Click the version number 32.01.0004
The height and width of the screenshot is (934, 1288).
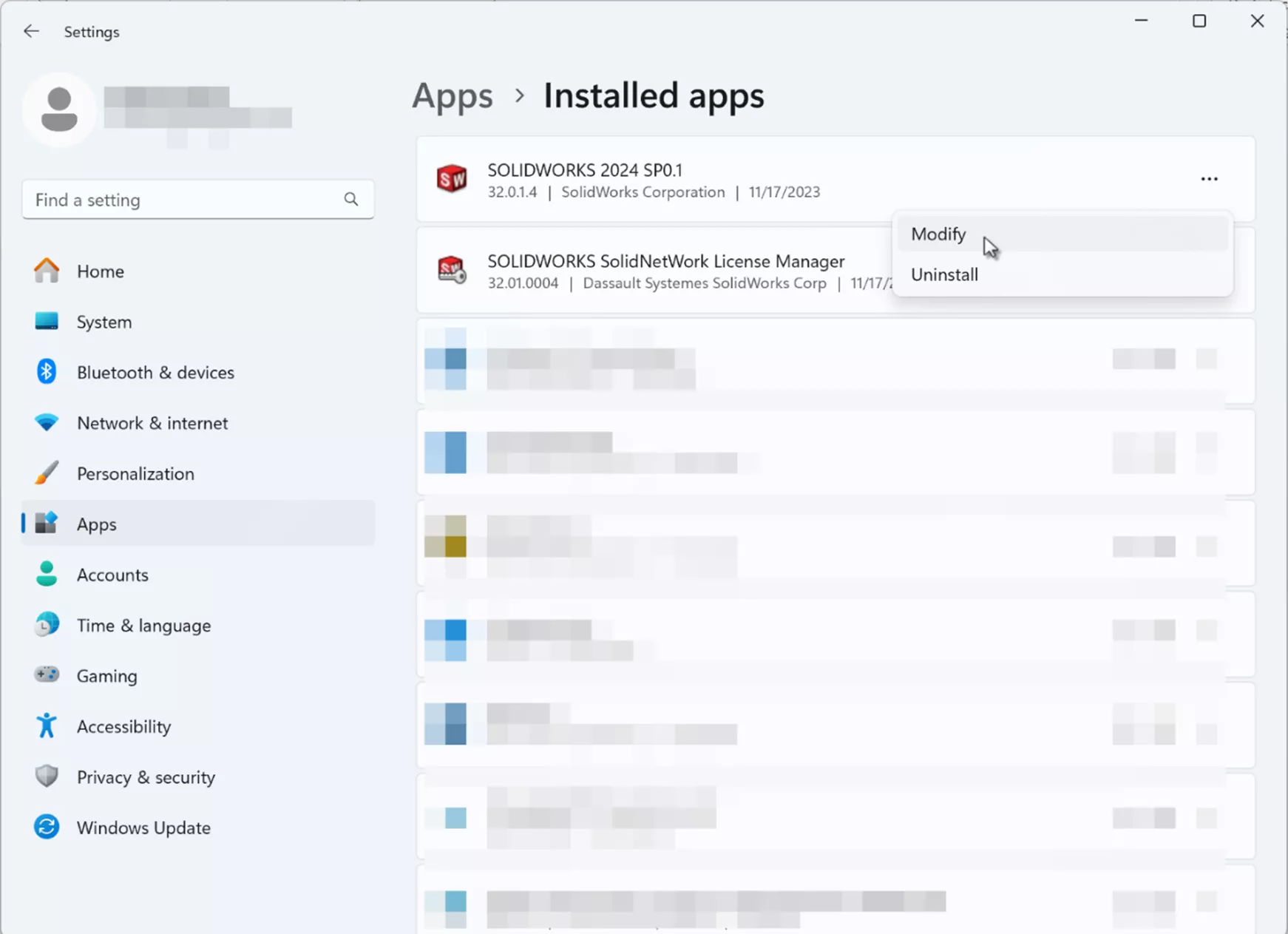tap(523, 283)
